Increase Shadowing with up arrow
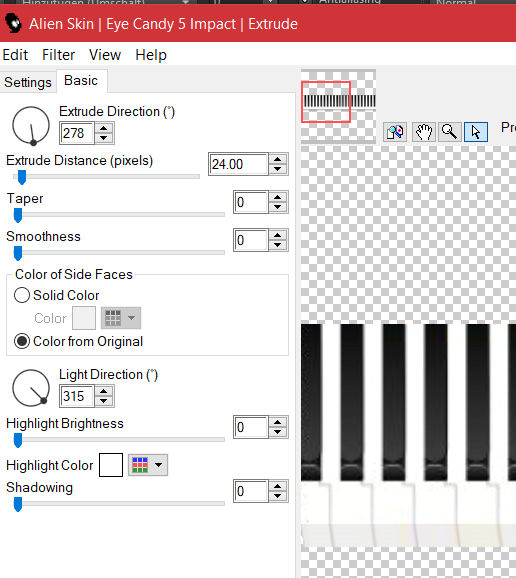Image resolution: width=516 pixels, height=578 pixels. (x=278, y=486)
